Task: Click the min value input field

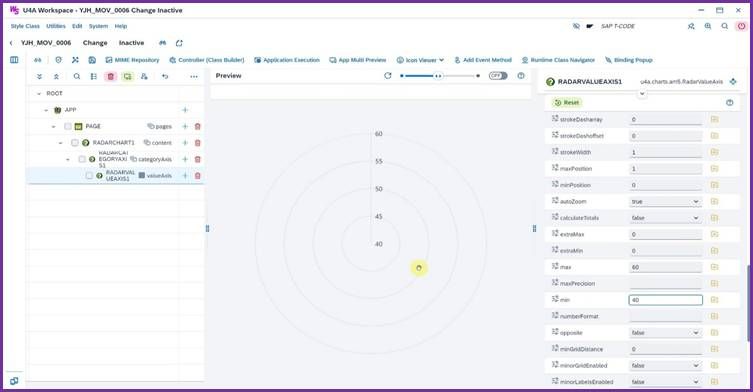Action: pyautogui.click(x=666, y=300)
